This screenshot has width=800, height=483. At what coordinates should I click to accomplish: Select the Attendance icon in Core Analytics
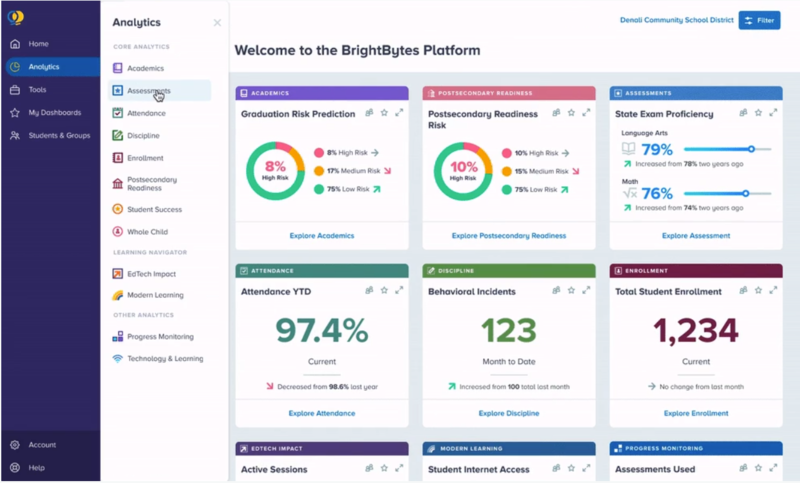(118, 114)
